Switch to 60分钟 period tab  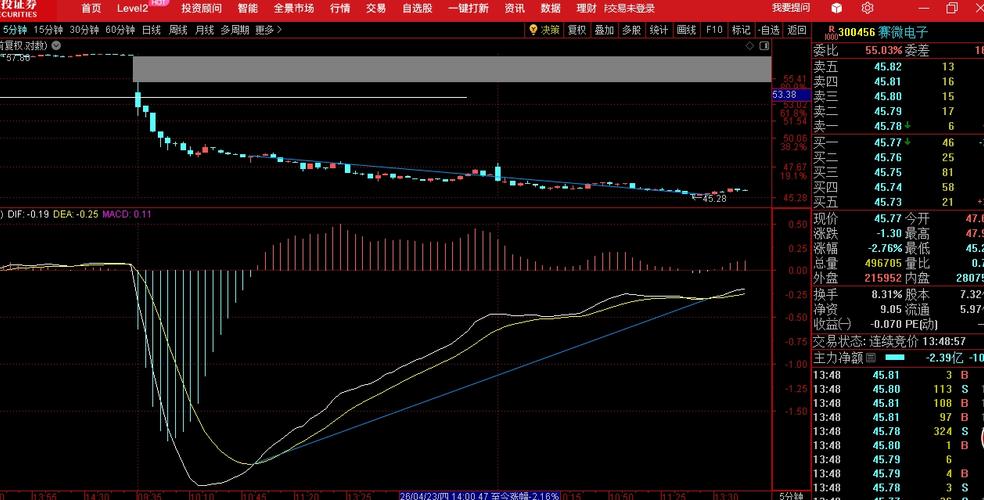(x=120, y=29)
